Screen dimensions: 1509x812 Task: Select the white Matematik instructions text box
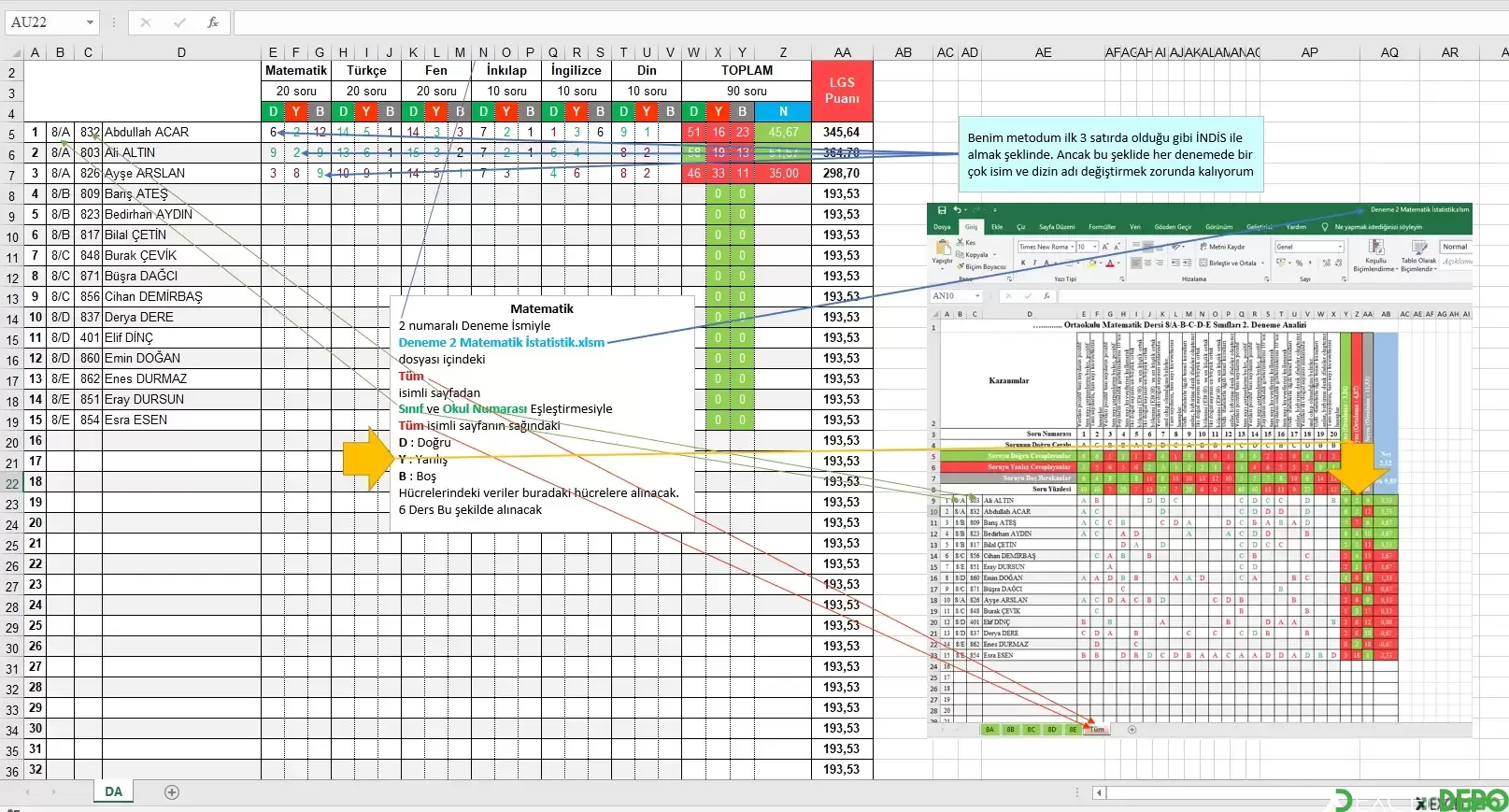point(542,414)
